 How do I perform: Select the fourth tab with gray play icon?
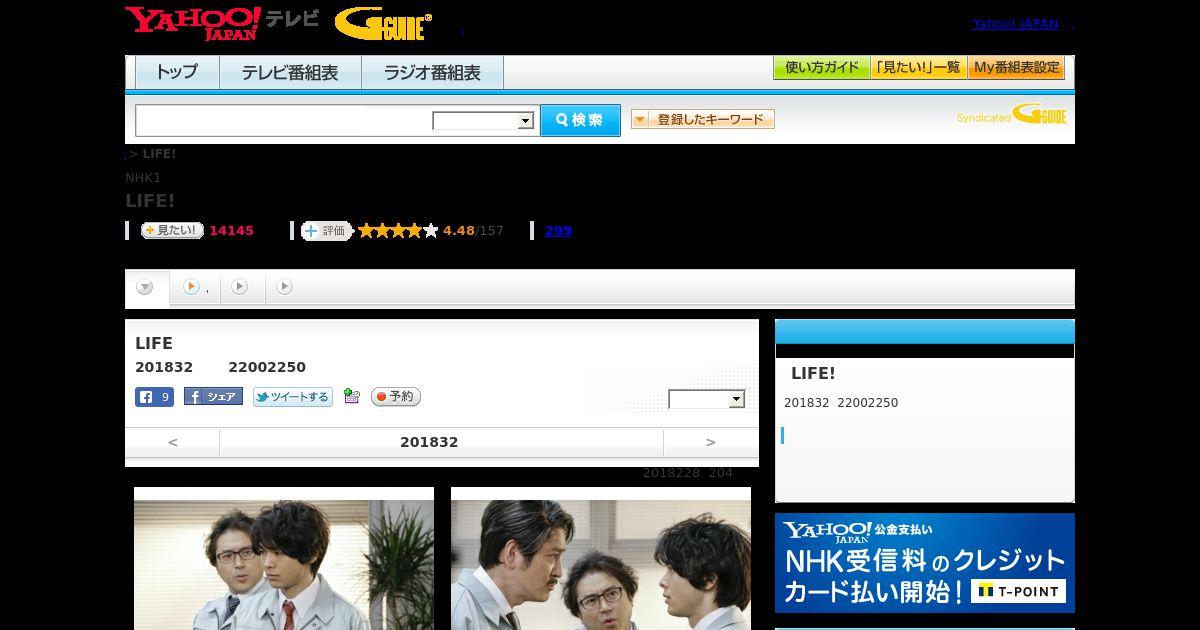pos(285,287)
